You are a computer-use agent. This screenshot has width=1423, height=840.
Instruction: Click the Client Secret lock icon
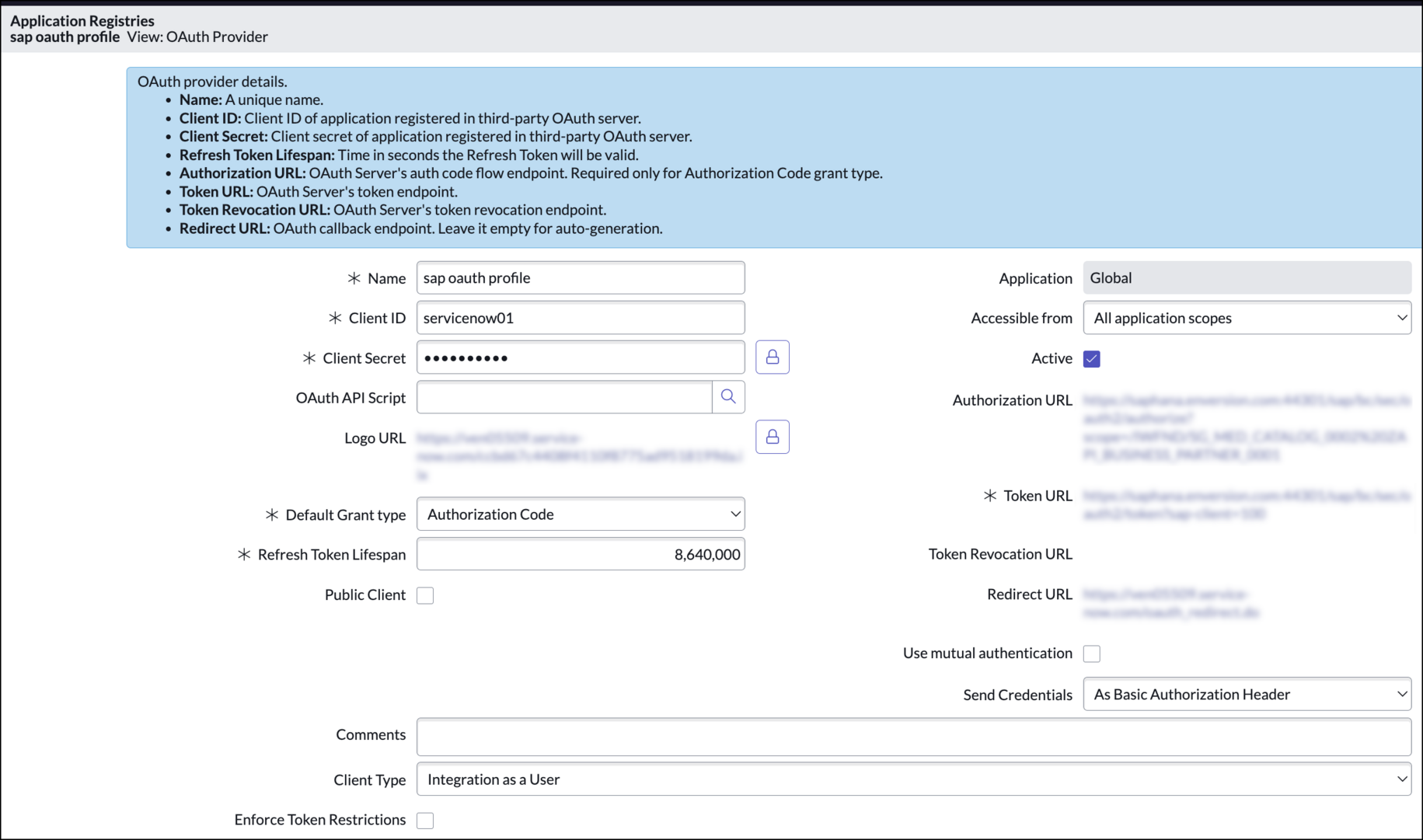pos(772,357)
